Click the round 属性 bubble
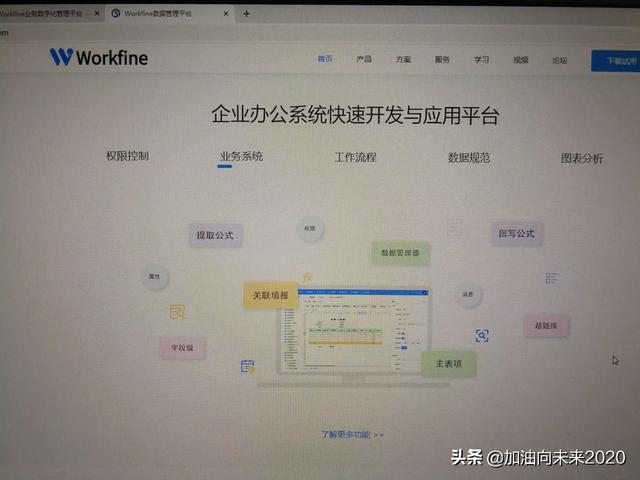 (x=155, y=277)
